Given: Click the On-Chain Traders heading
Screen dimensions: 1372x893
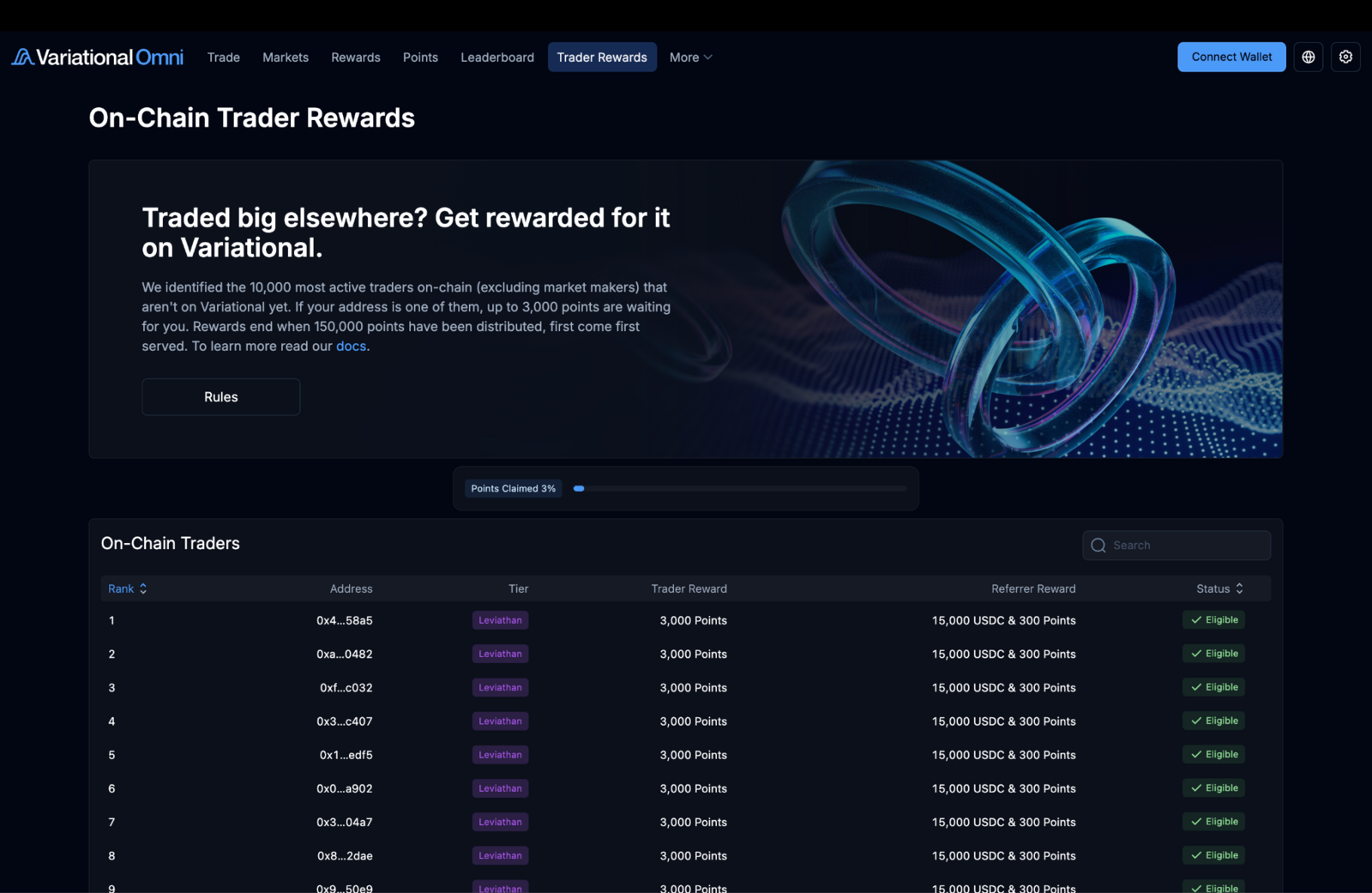Looking at the screenshot, I should [x=171, y=543].
